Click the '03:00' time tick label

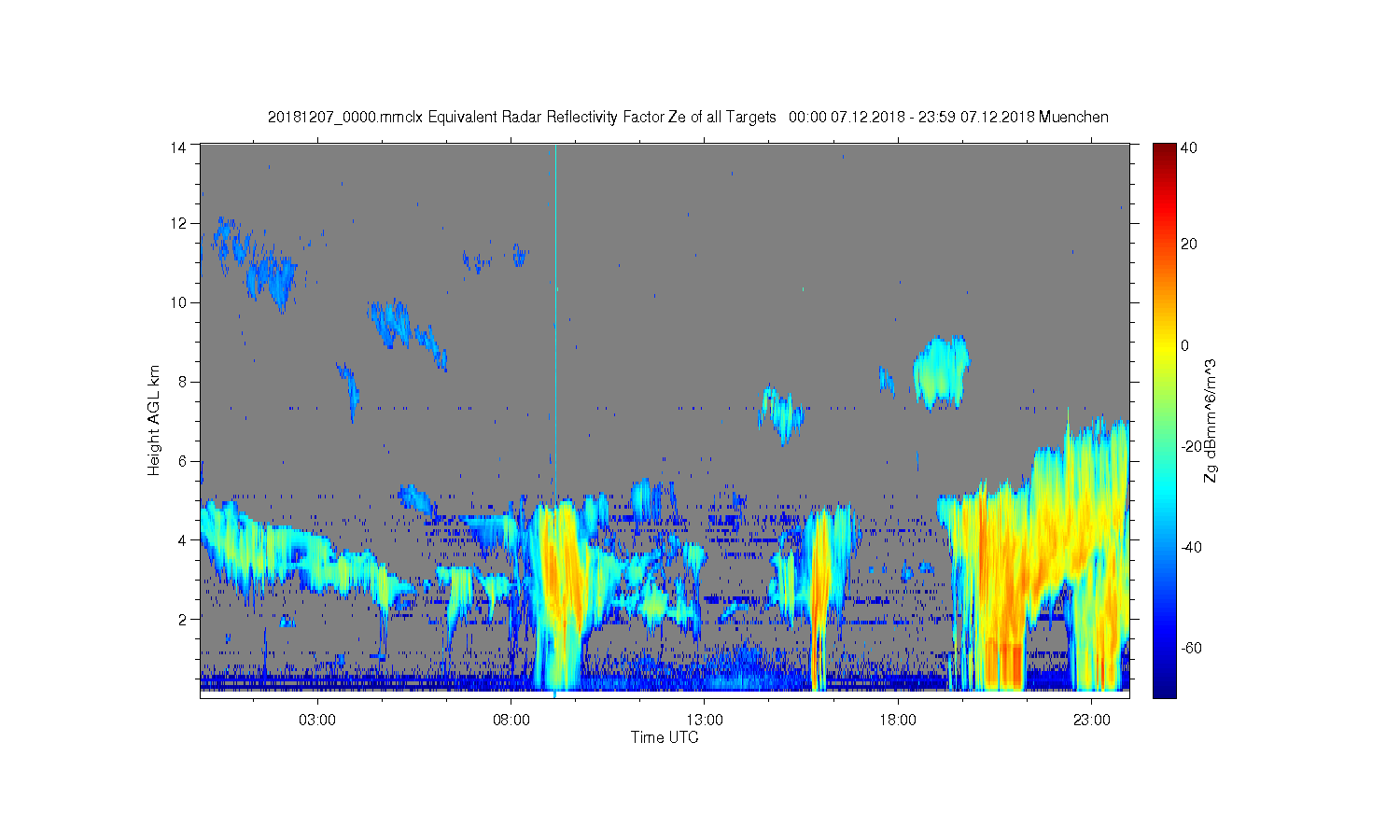tap(317, 721)
